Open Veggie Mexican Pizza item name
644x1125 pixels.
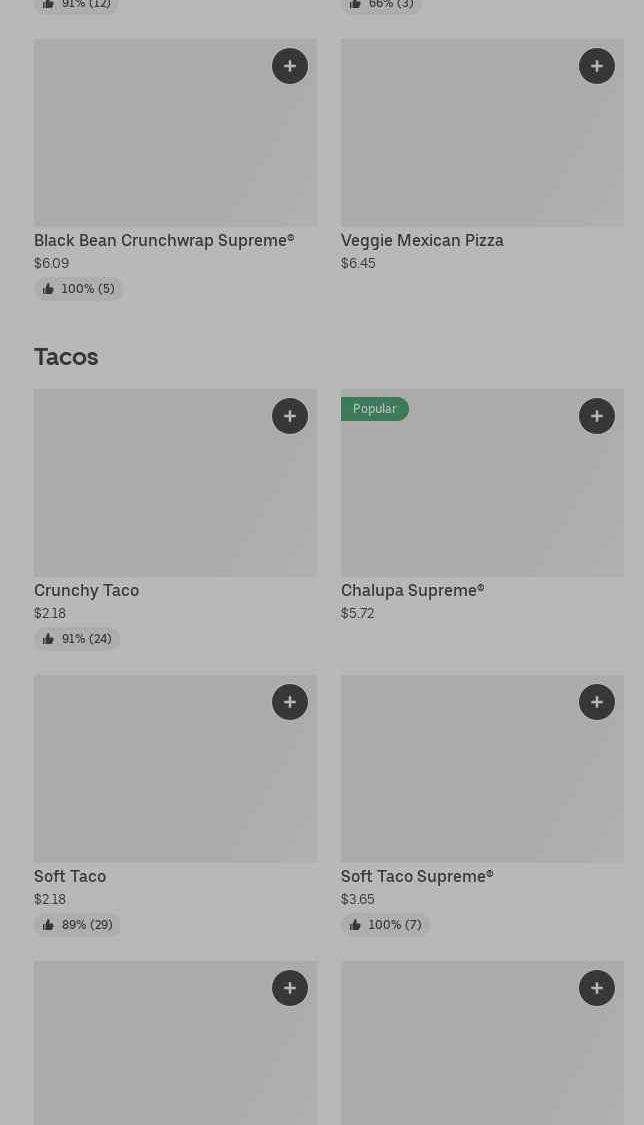pos(422,240)
